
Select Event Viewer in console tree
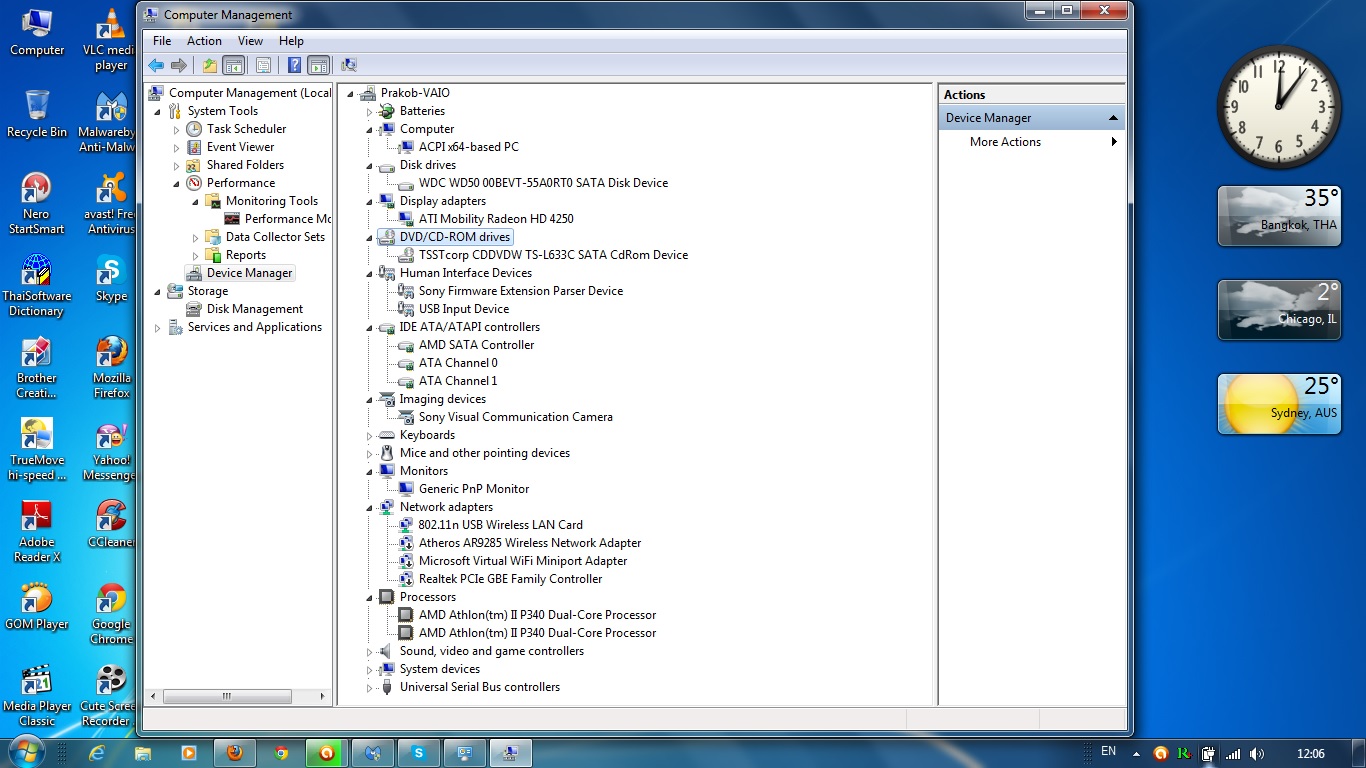pos(240,147)
